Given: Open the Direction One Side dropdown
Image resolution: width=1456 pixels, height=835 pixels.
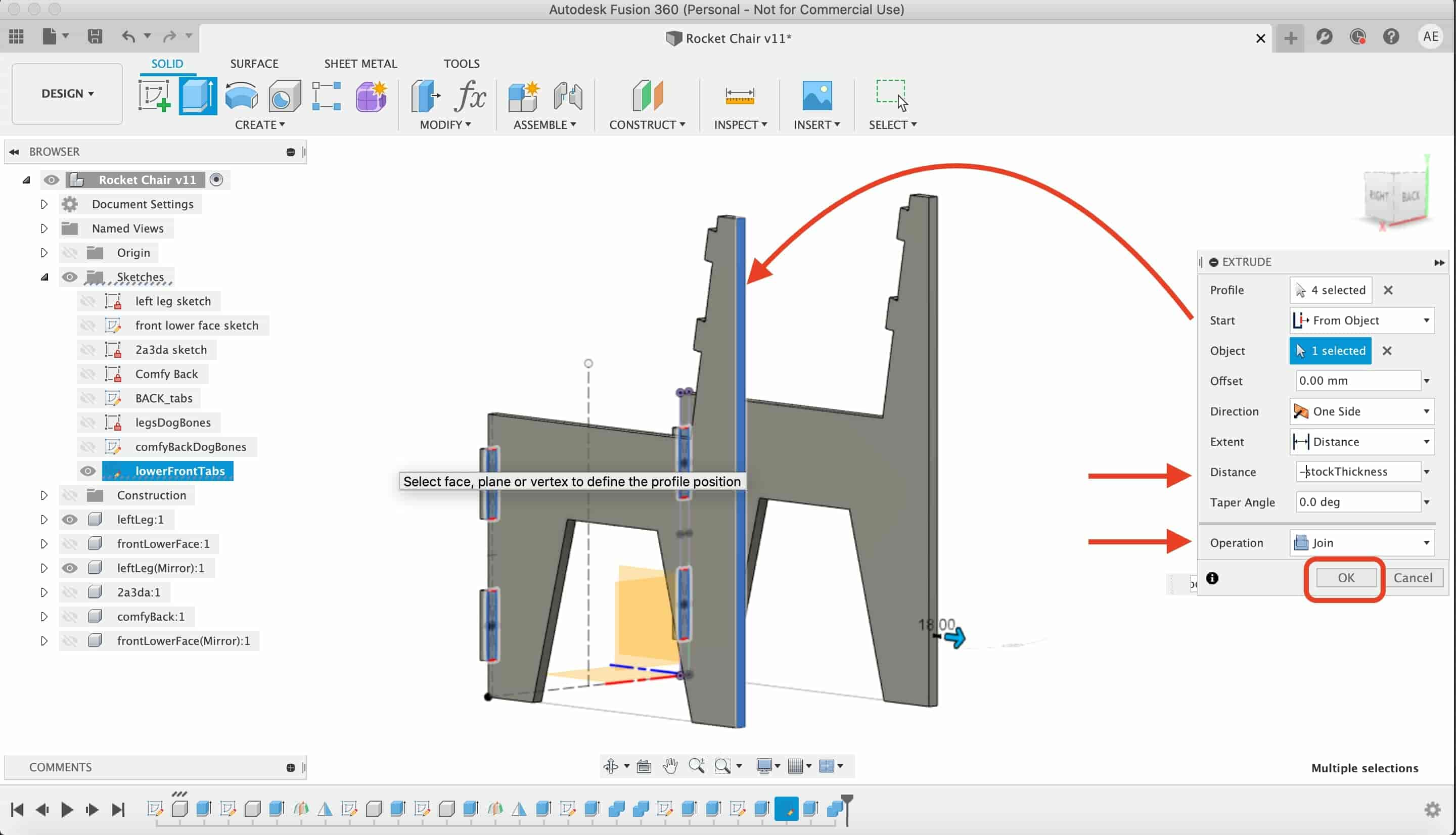Looking at the screenshot, I should point(1362,411).
